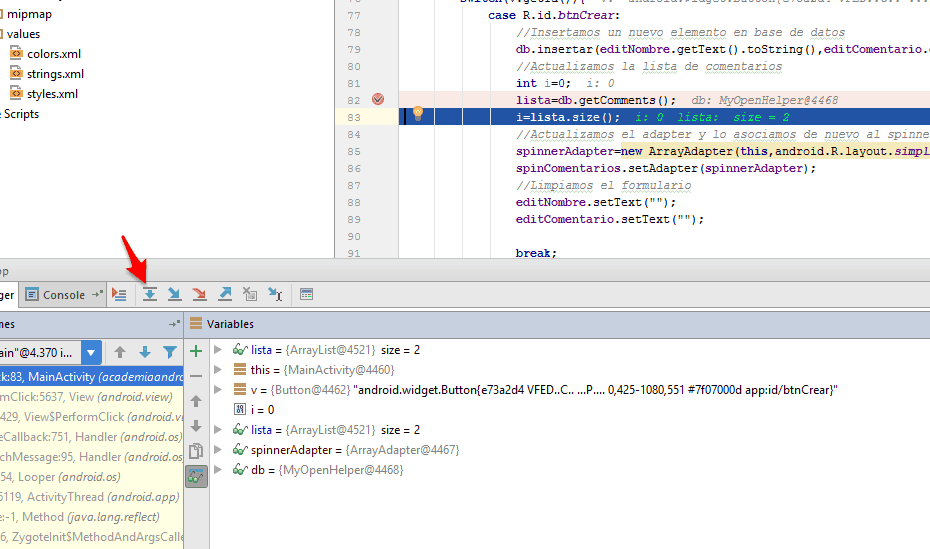Add a new watch with green plus
930x549 pixels.
(196, 352)
